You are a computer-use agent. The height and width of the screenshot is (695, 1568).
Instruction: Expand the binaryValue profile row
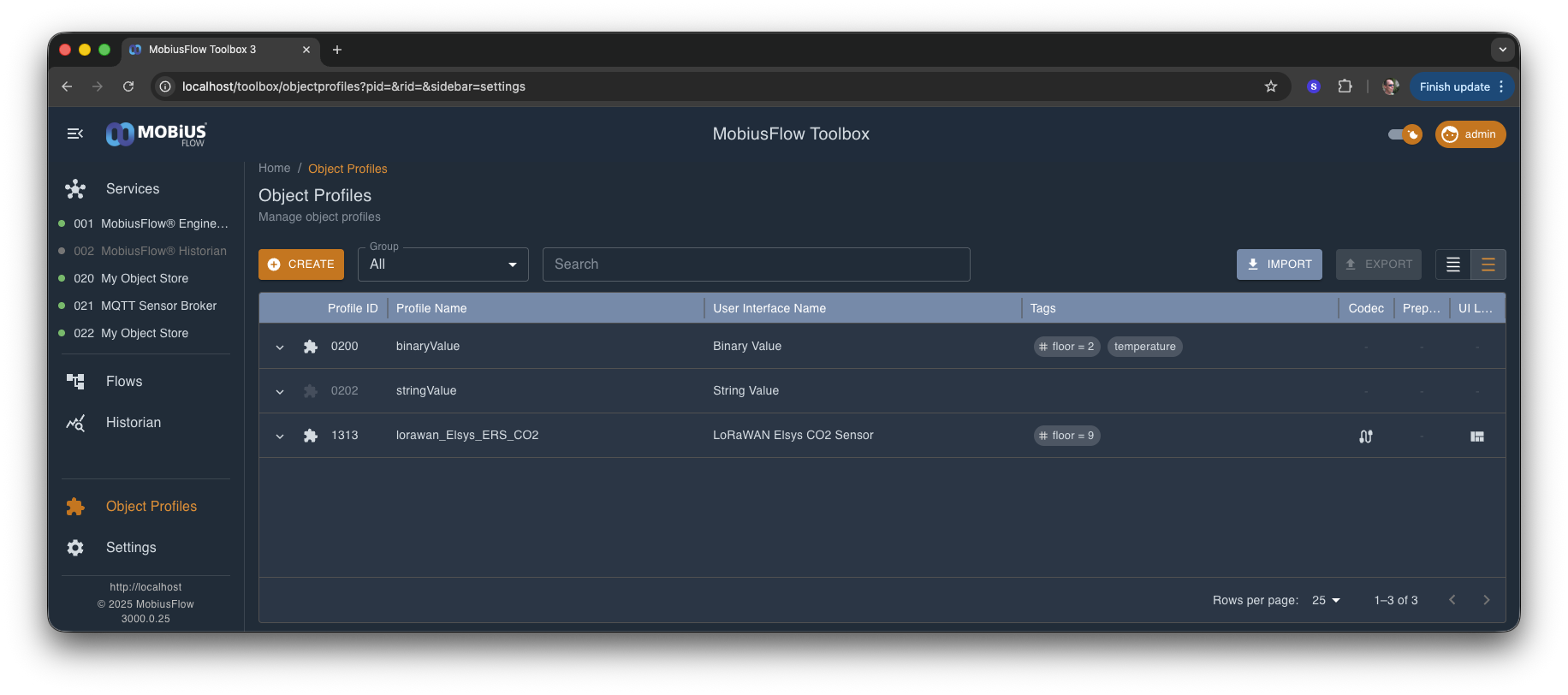click(x=280, y=347)
